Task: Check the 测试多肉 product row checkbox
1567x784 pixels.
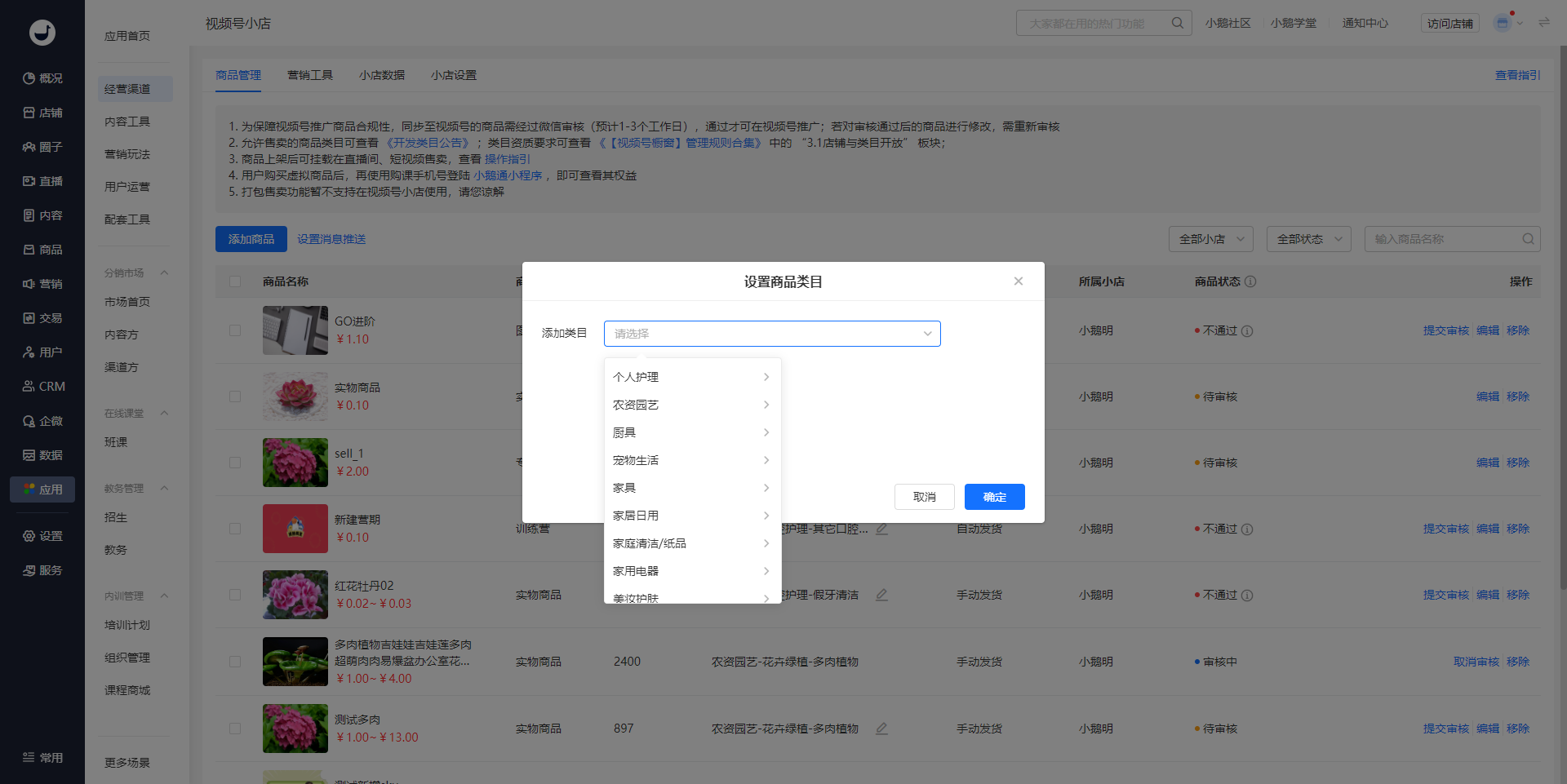Action: (235, 729)
